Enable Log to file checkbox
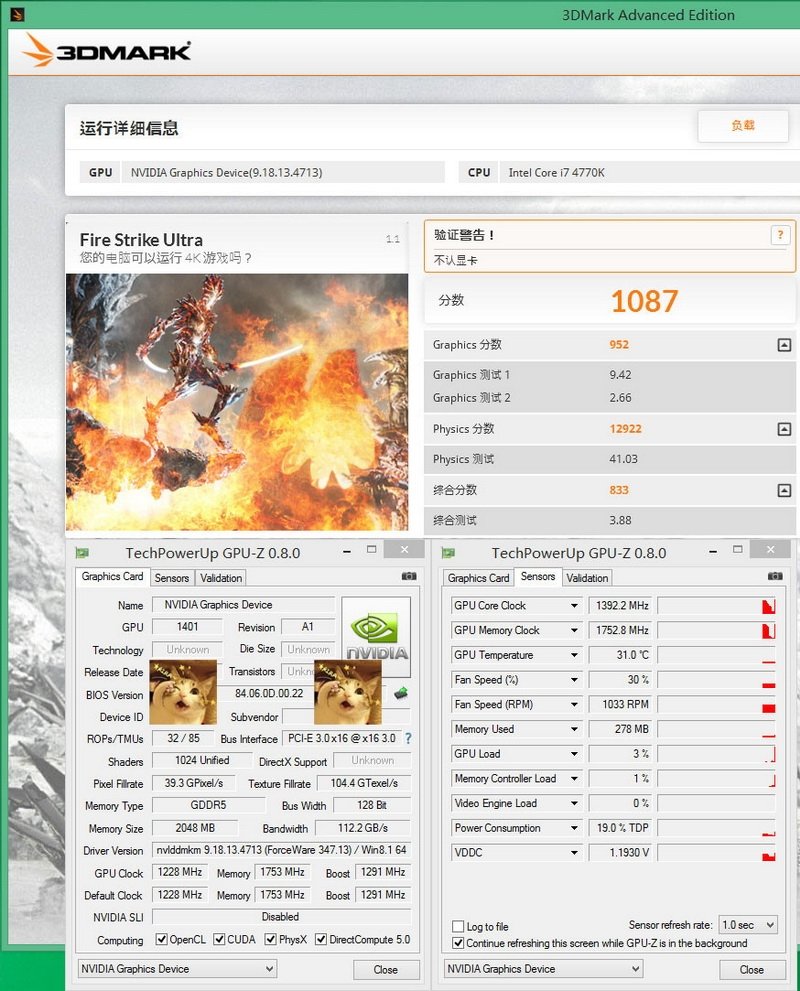Screen dimensions: 800x991 click(458, 927)
